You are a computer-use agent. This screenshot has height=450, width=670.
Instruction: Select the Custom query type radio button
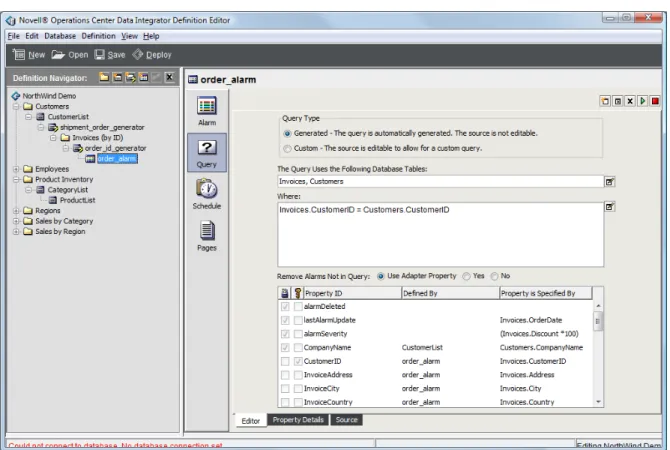pyautogui.click(x=287, y=149)
